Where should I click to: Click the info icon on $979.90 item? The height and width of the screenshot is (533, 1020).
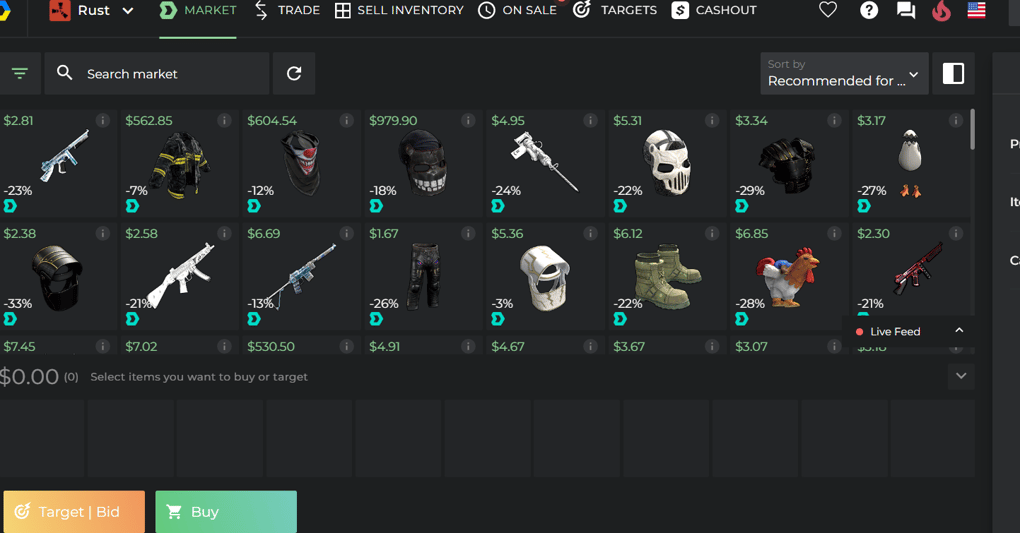[x=468, y=120]
